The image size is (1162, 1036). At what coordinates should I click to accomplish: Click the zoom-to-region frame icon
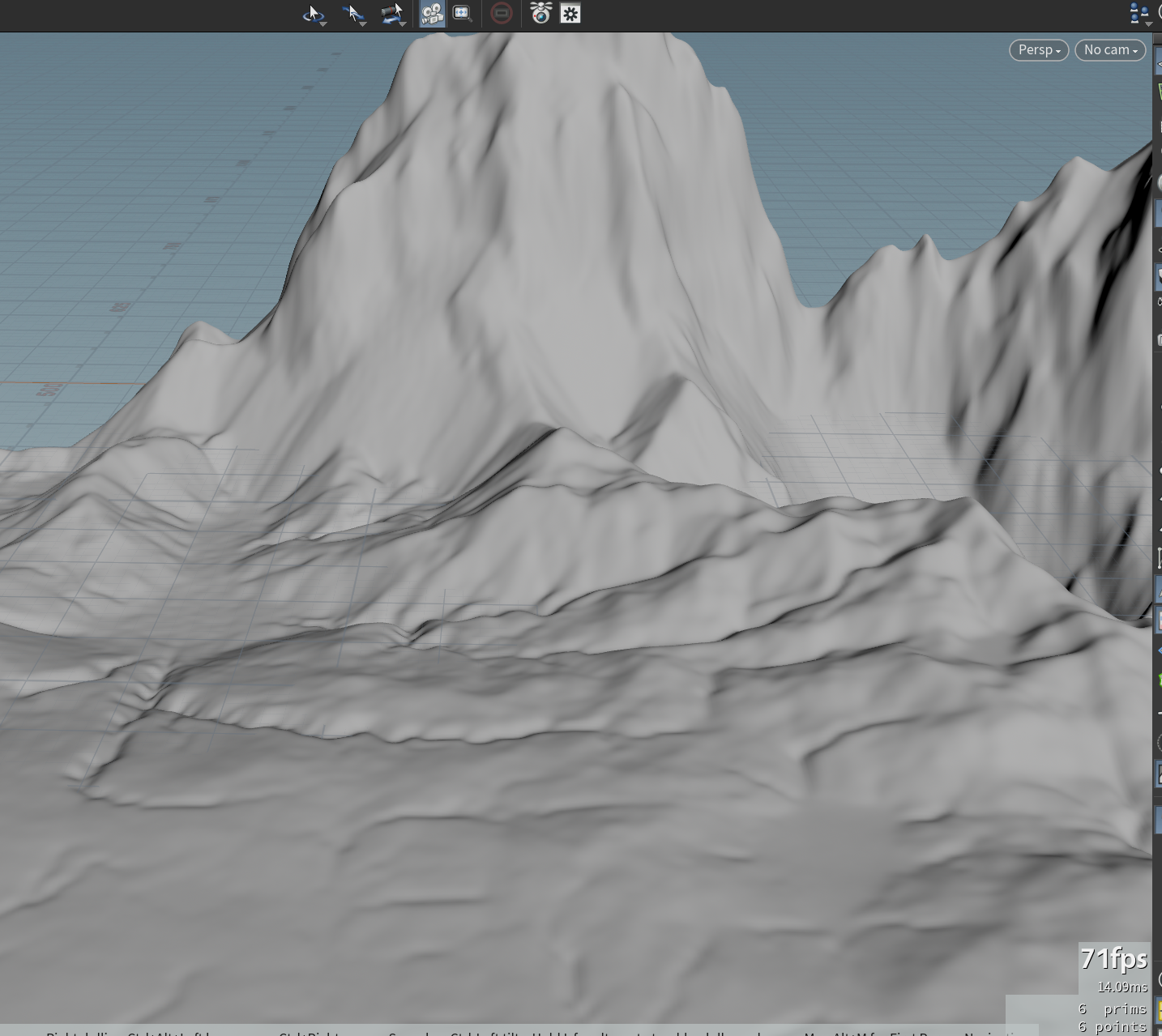463,14
